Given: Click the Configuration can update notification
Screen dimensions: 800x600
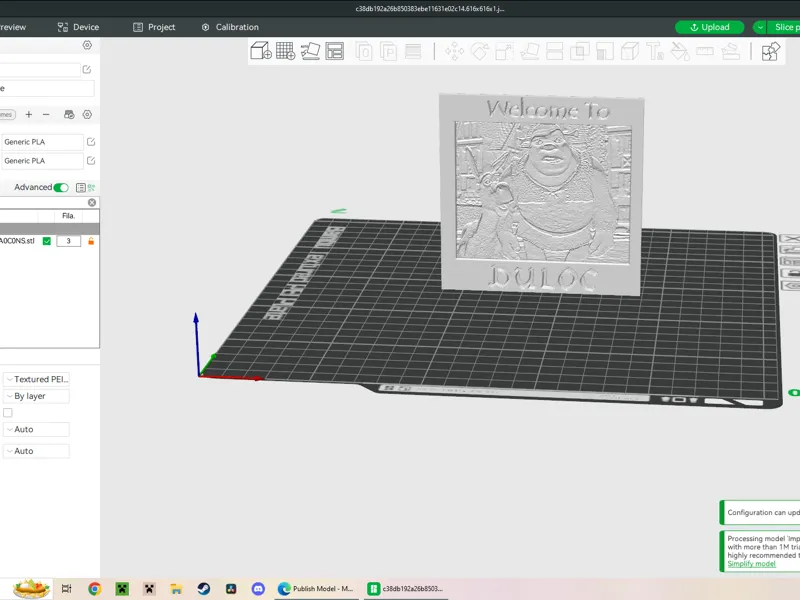Looking at the screenshot, I should (x=760, y=512).
